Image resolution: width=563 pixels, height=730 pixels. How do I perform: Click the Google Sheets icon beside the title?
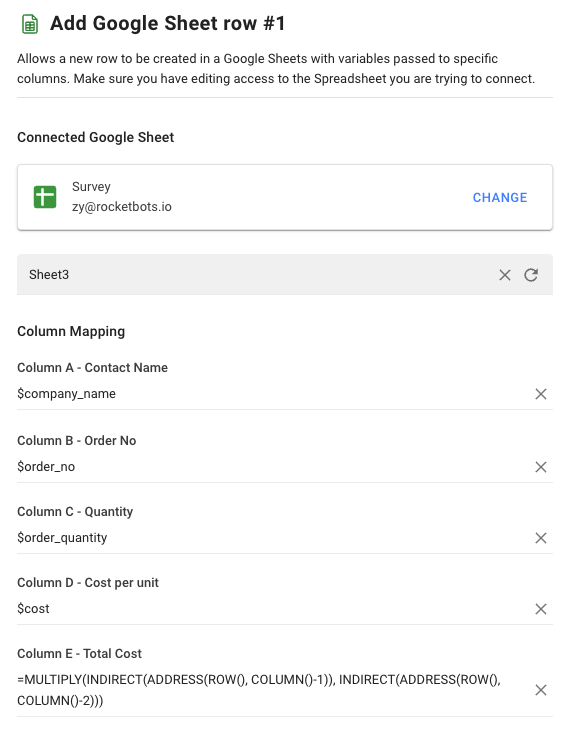pos(30,24)
